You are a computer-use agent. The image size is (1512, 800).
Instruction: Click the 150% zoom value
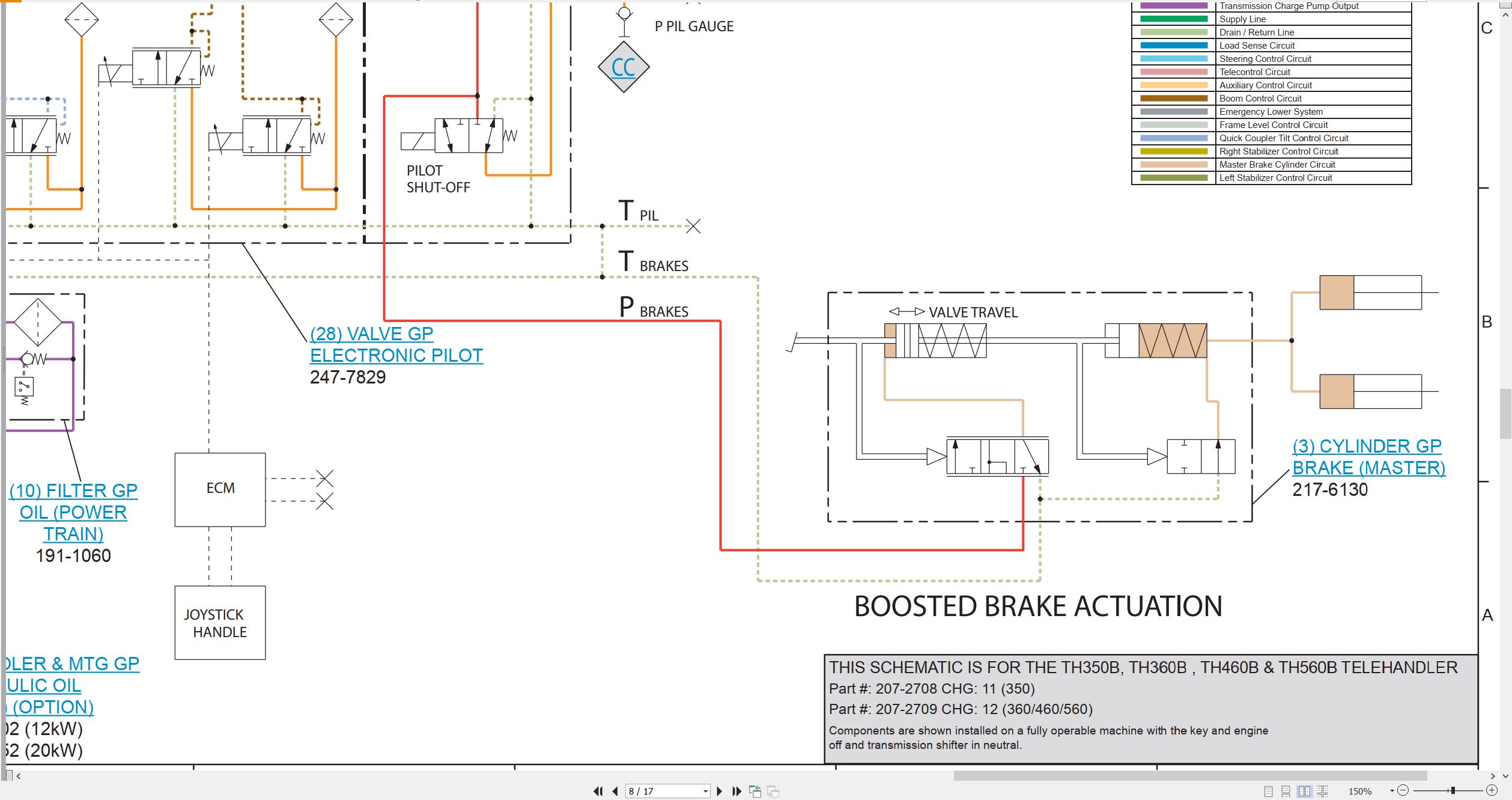click(x=1360, y=791)
